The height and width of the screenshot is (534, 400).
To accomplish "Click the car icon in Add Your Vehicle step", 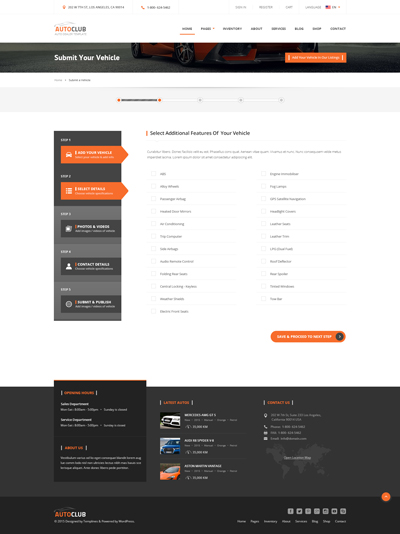I will tap(69, 155).
